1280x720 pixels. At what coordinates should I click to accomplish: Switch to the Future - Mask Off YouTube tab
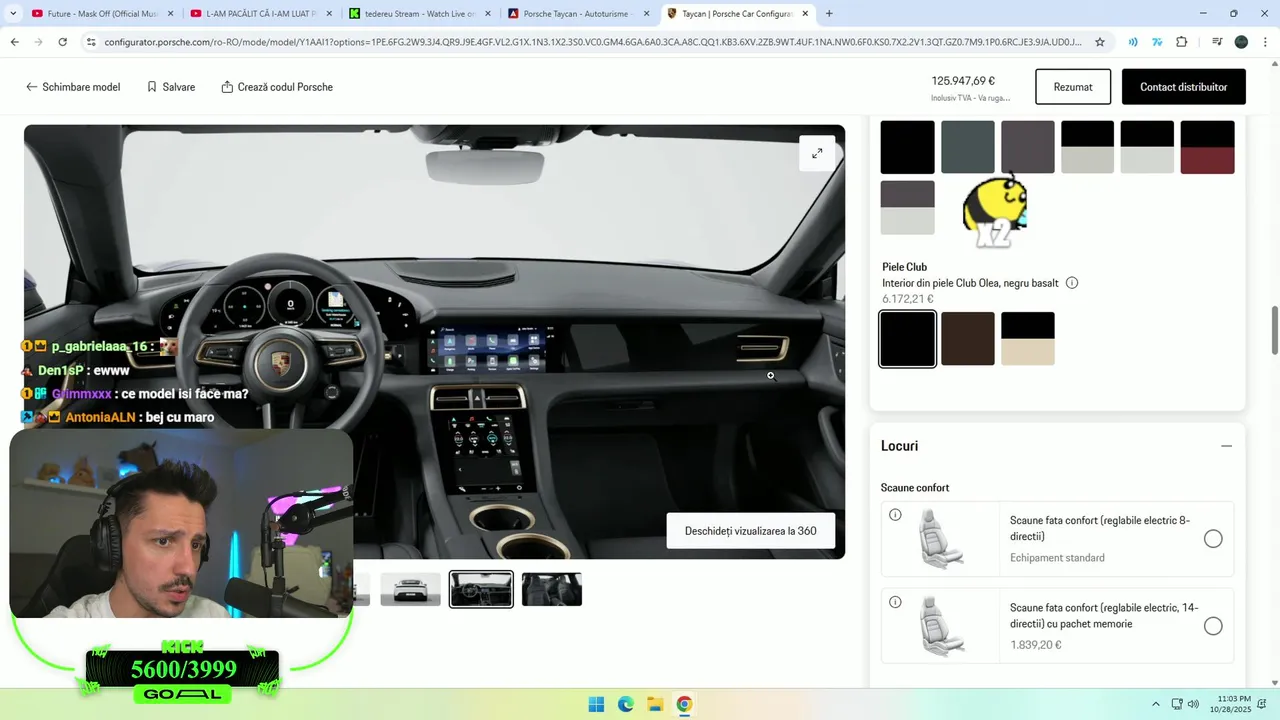[x=95, y=14]
